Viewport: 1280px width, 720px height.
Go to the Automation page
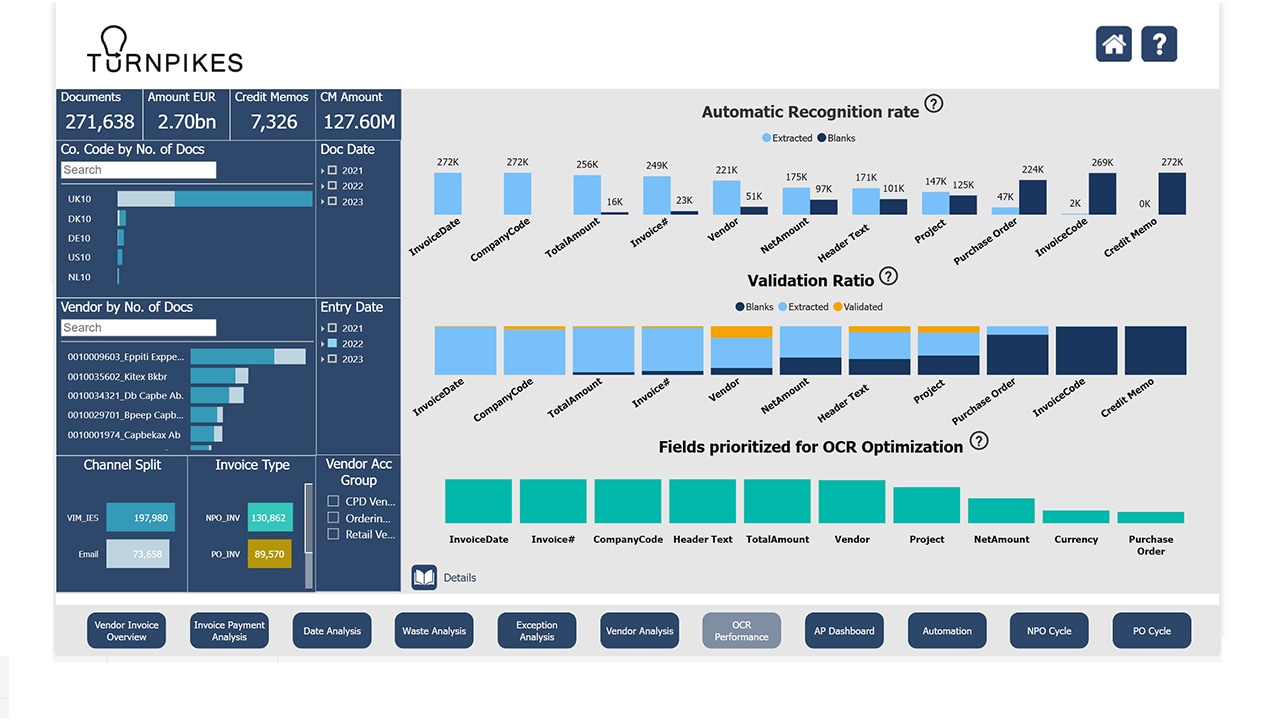[947, 631]
